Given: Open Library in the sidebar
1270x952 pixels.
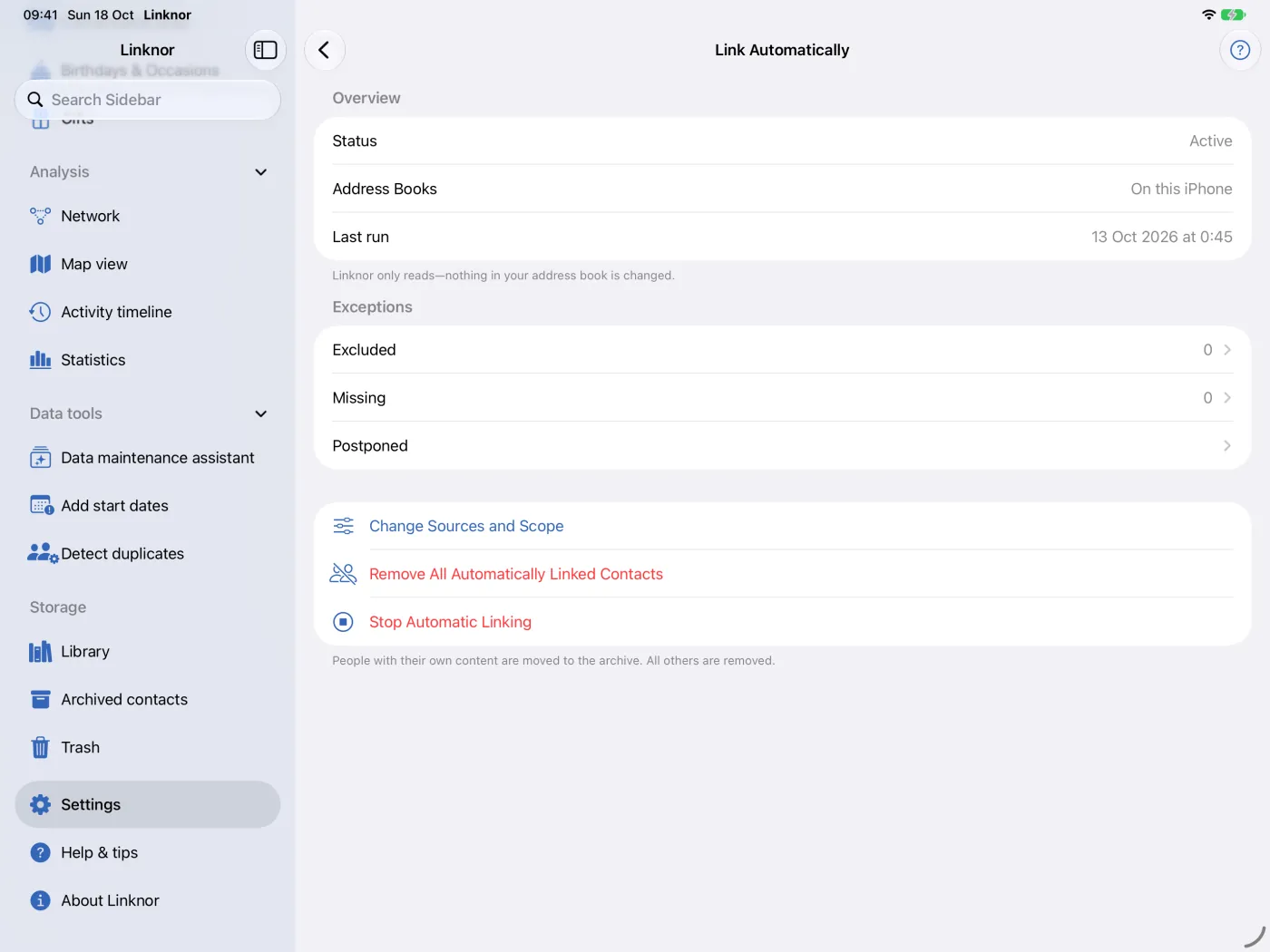Looking at the screenshot, I should point(148,652).
